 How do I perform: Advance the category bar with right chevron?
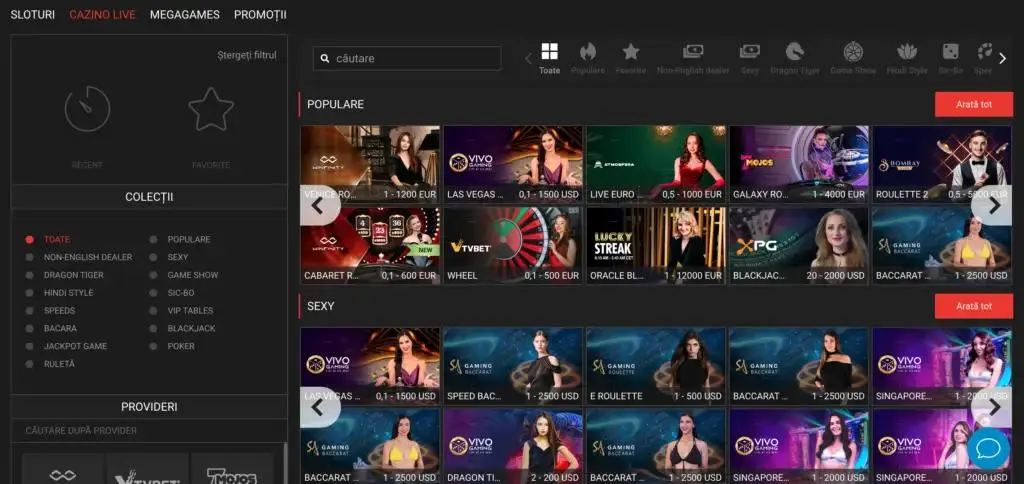coord(1002,59)
